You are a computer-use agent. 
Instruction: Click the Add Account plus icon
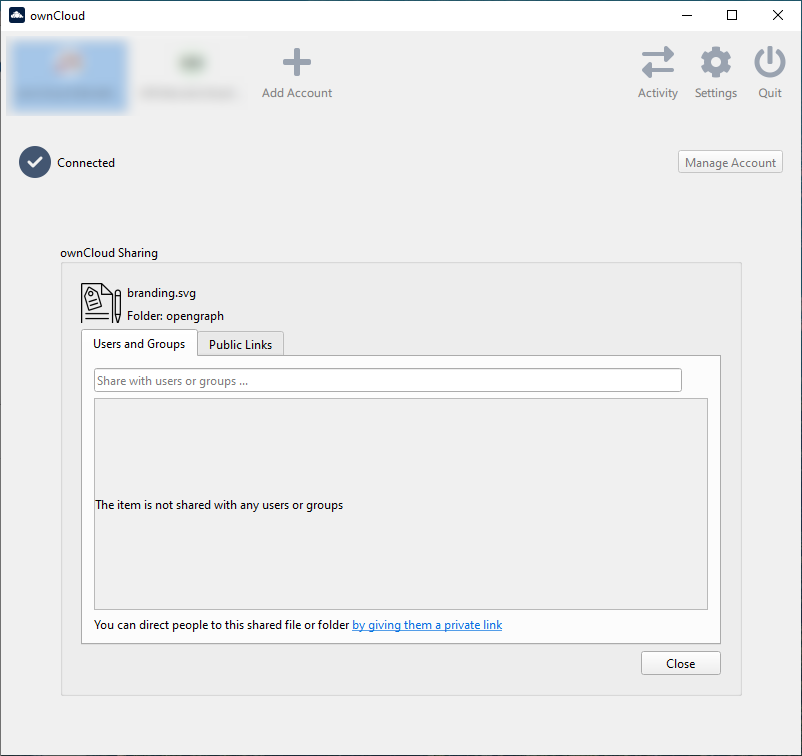pos(296,63)
